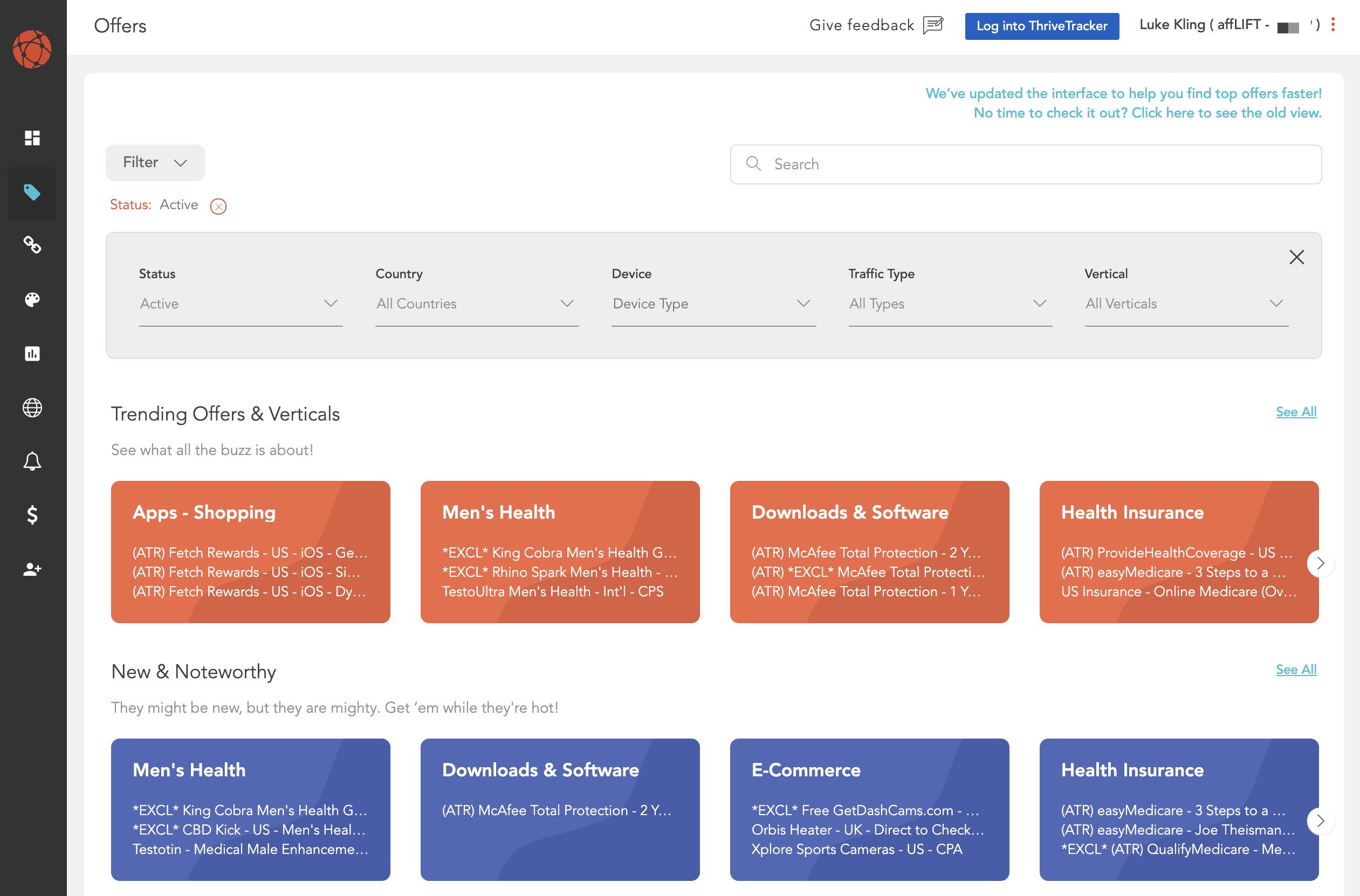Viewport: 1360px width, 896px height.
Task: Click the Give feedback text link
Action: [x=862, y=25]
